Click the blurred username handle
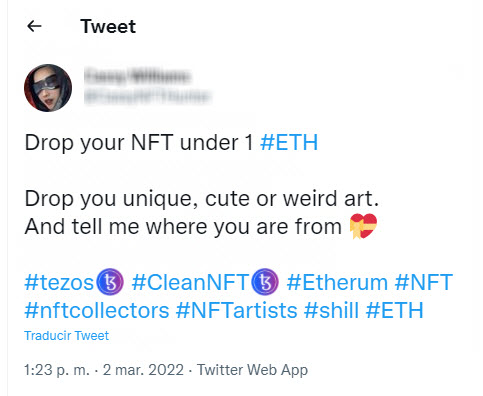 (148, 96)
